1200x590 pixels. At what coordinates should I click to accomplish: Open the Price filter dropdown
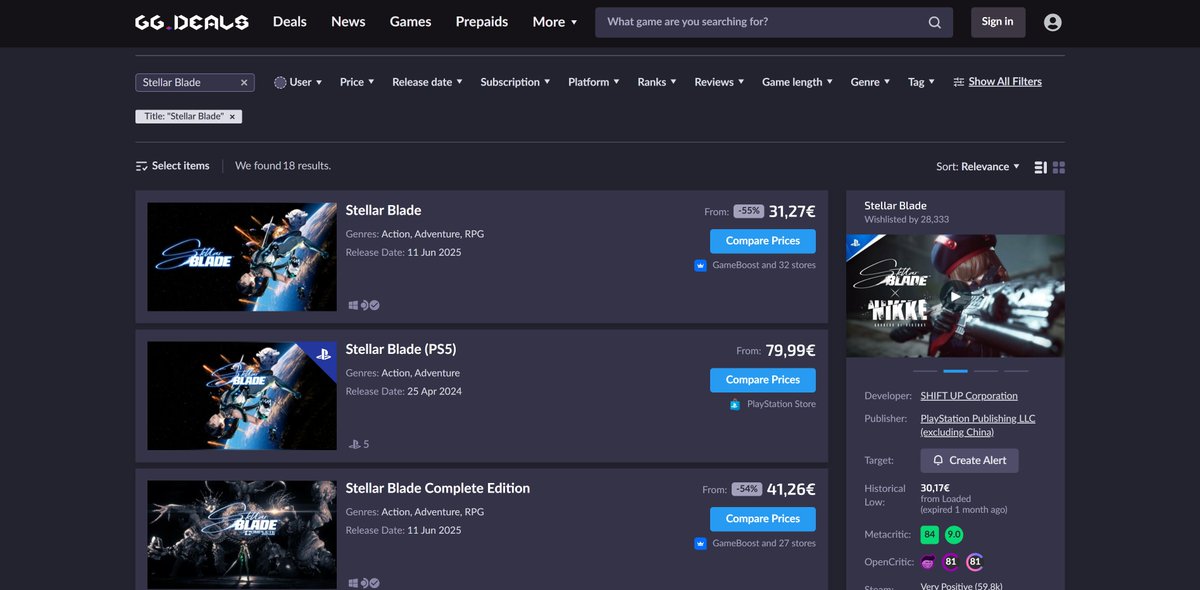[x=357, y=82]
